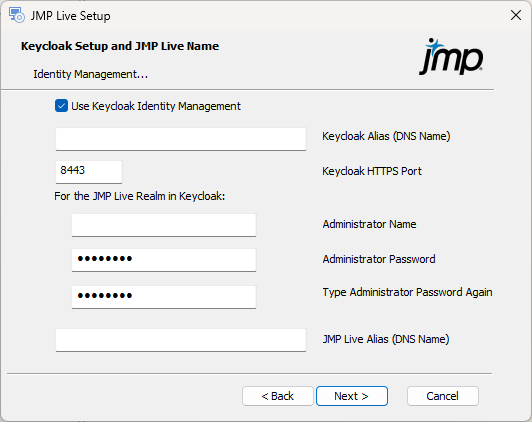Click the Keycloak Alias DNS Name field
Screen dimensions: 532x422
coord(181,139)
